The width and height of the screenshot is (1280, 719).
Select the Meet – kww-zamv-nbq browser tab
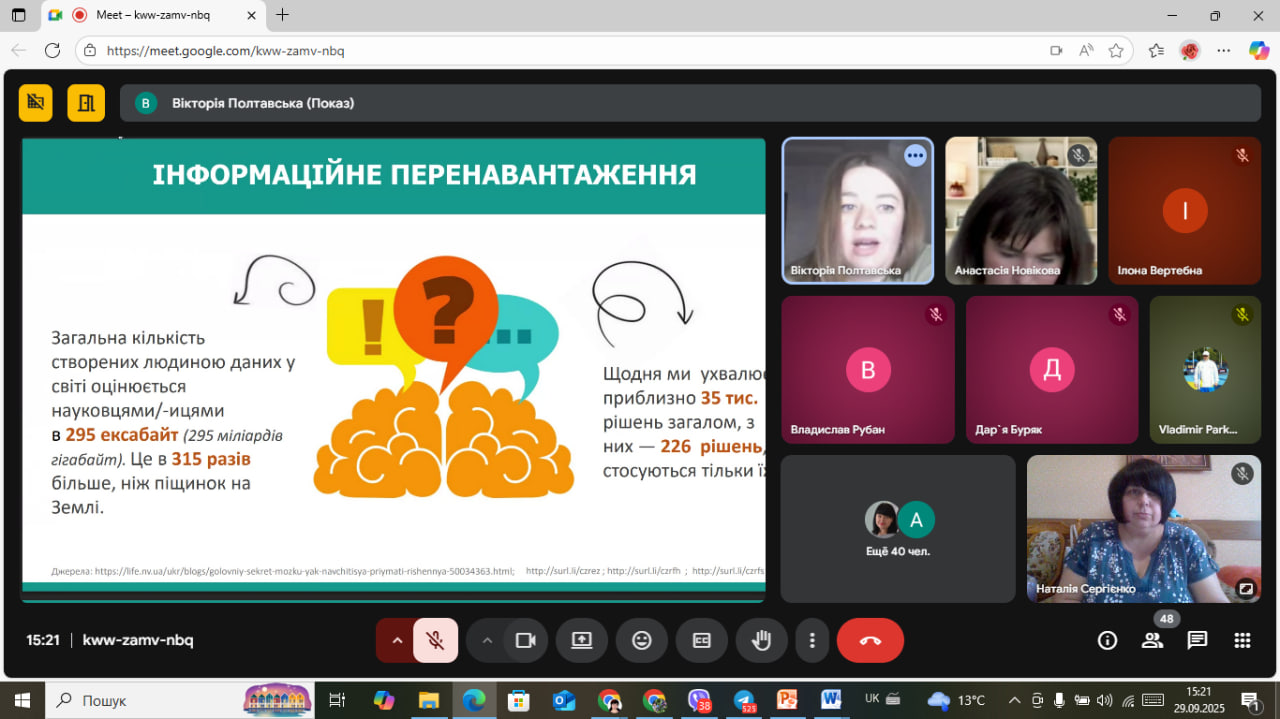[150, 15]
